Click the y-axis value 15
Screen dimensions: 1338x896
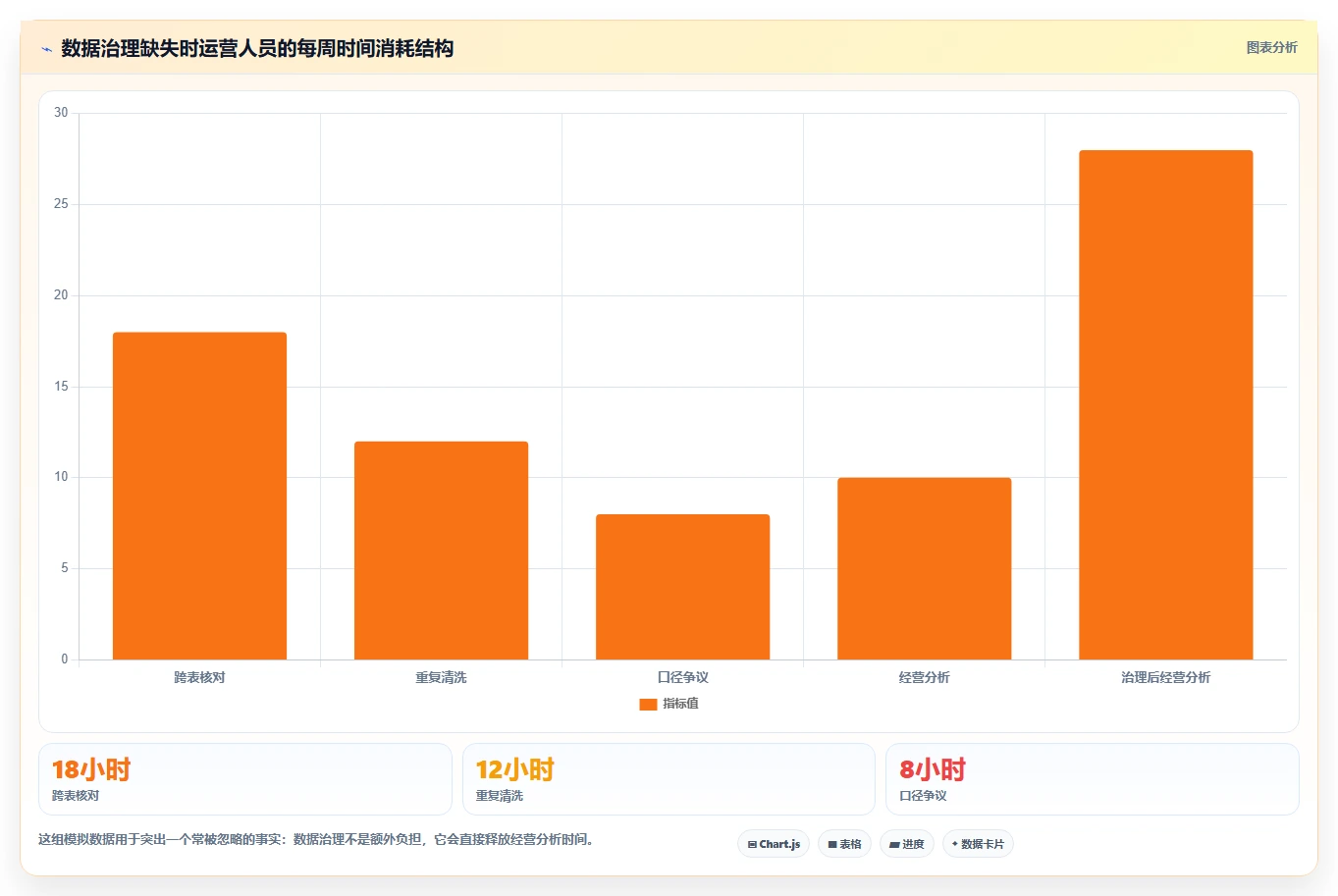pyautogui.click(x=61, y=387)
